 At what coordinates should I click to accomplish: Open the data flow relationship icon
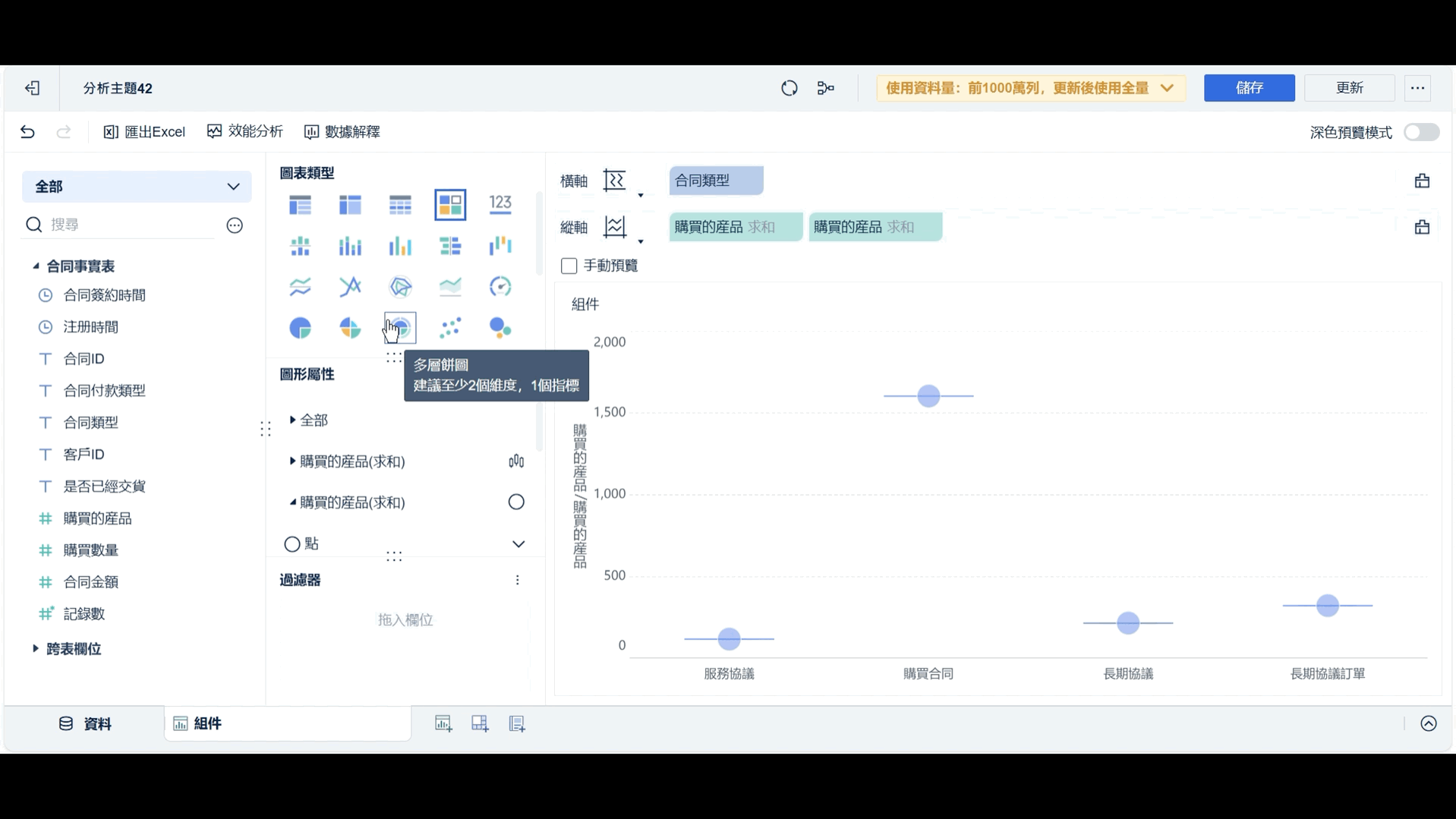click(826, 88)
